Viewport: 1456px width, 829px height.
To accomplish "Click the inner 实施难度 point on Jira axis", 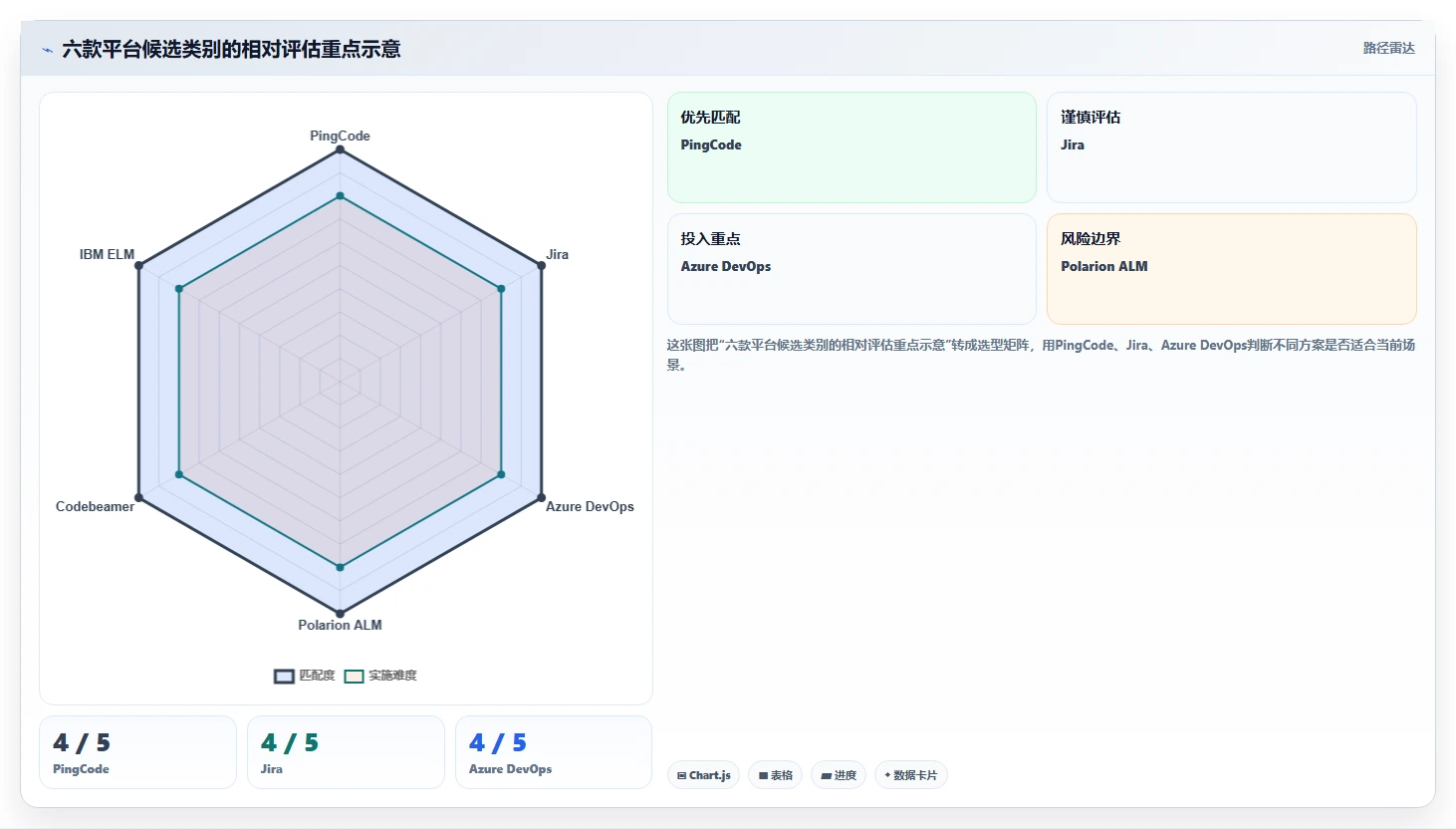I will [x=501, y=289].
